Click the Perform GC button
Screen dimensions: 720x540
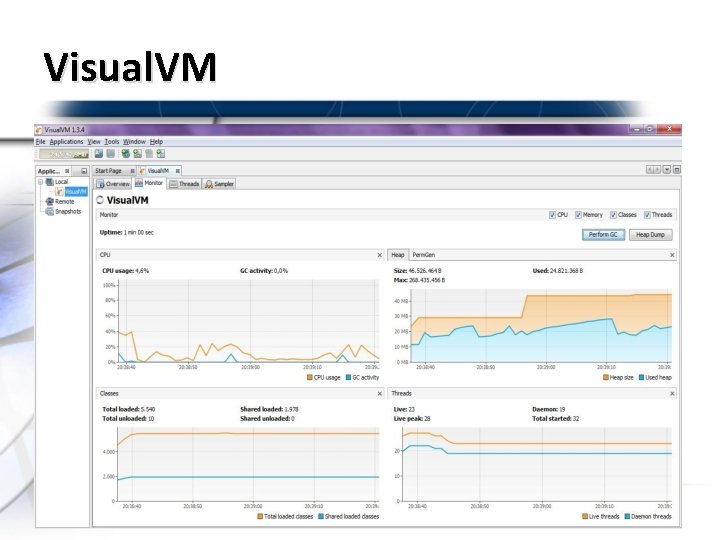pyautogui.click(x=603, y=235)
